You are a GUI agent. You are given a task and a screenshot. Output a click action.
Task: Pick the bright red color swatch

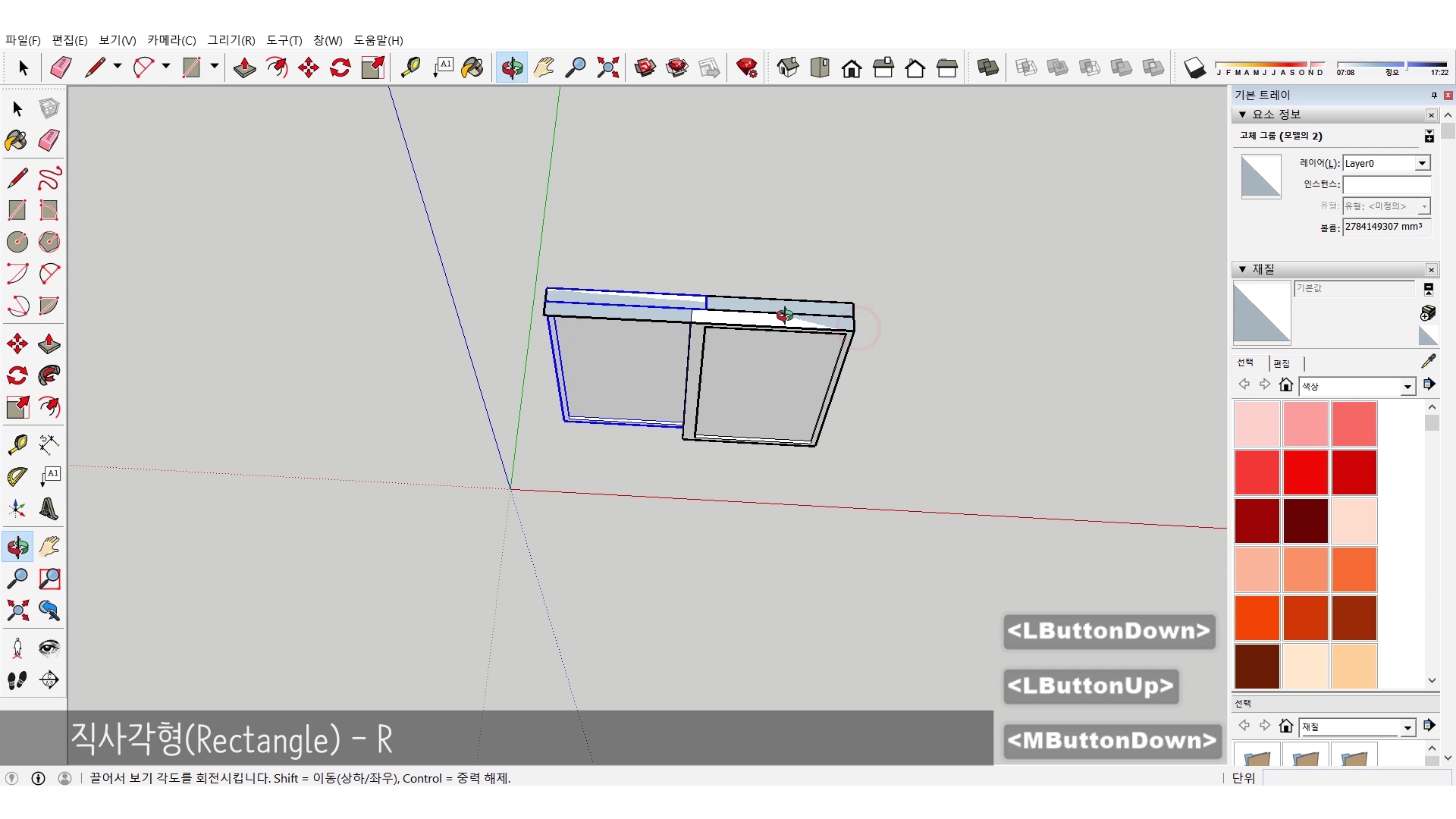pos(1305,472)
